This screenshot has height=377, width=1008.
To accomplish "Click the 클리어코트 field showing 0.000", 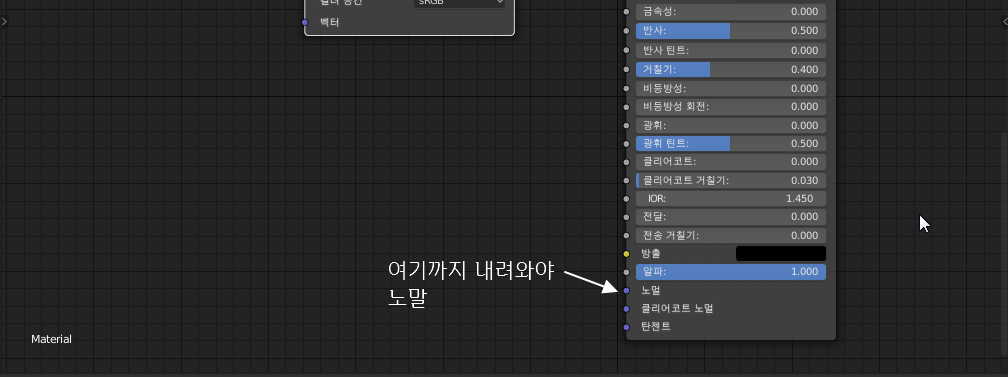I will (731, 161).
